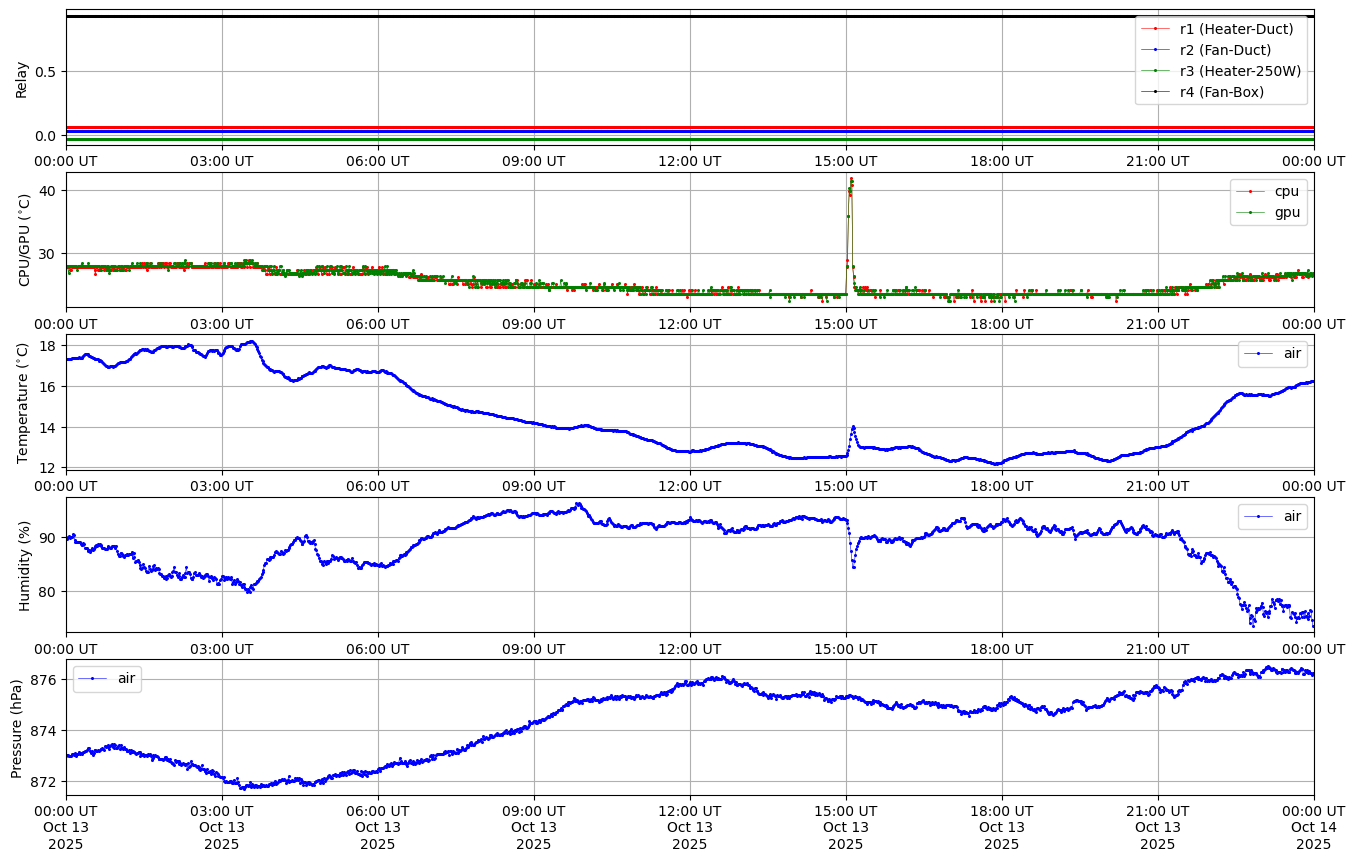This screenshot has width=1355, height=861.
Task: Click the r3 (Heater-250W) legend entry
Action: coord(1240,71)
